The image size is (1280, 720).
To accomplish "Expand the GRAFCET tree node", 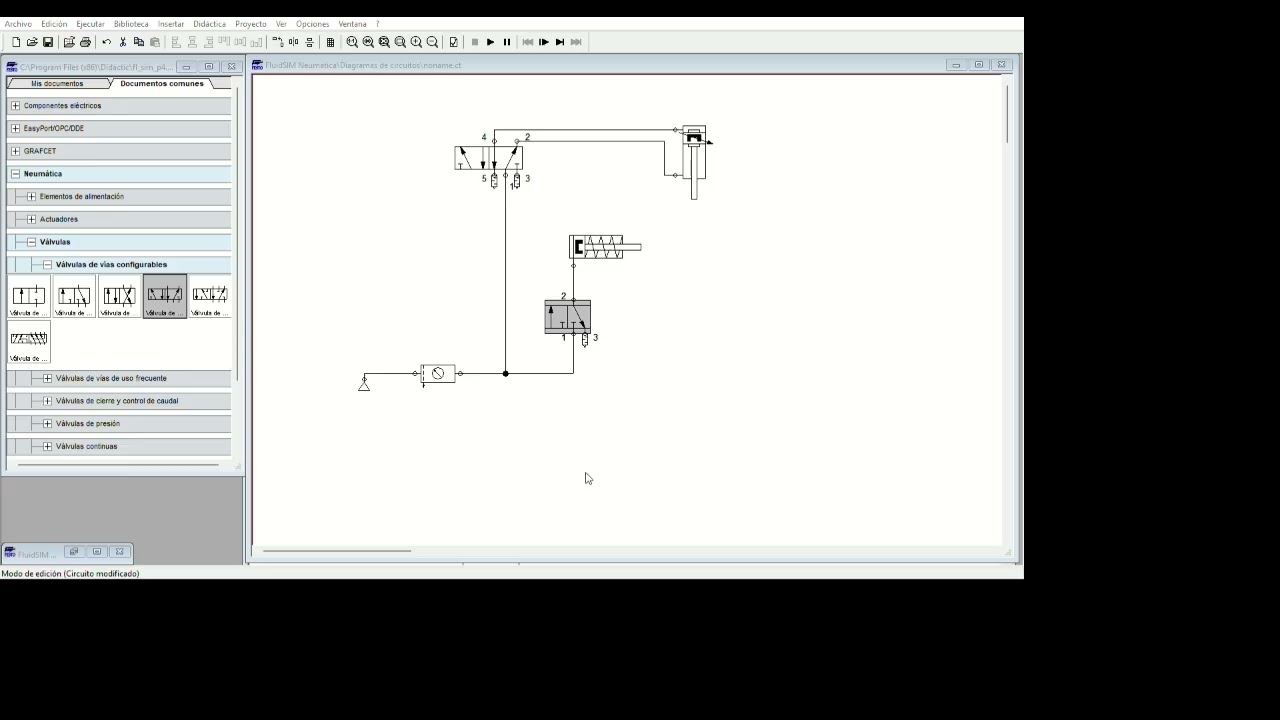I will (15, 151).
